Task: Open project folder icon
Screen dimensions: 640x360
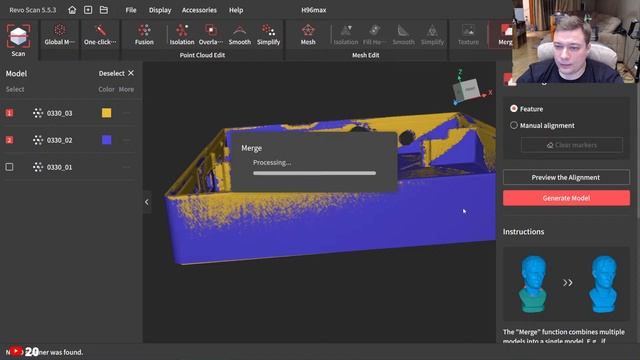Action: tap(104, 10)
